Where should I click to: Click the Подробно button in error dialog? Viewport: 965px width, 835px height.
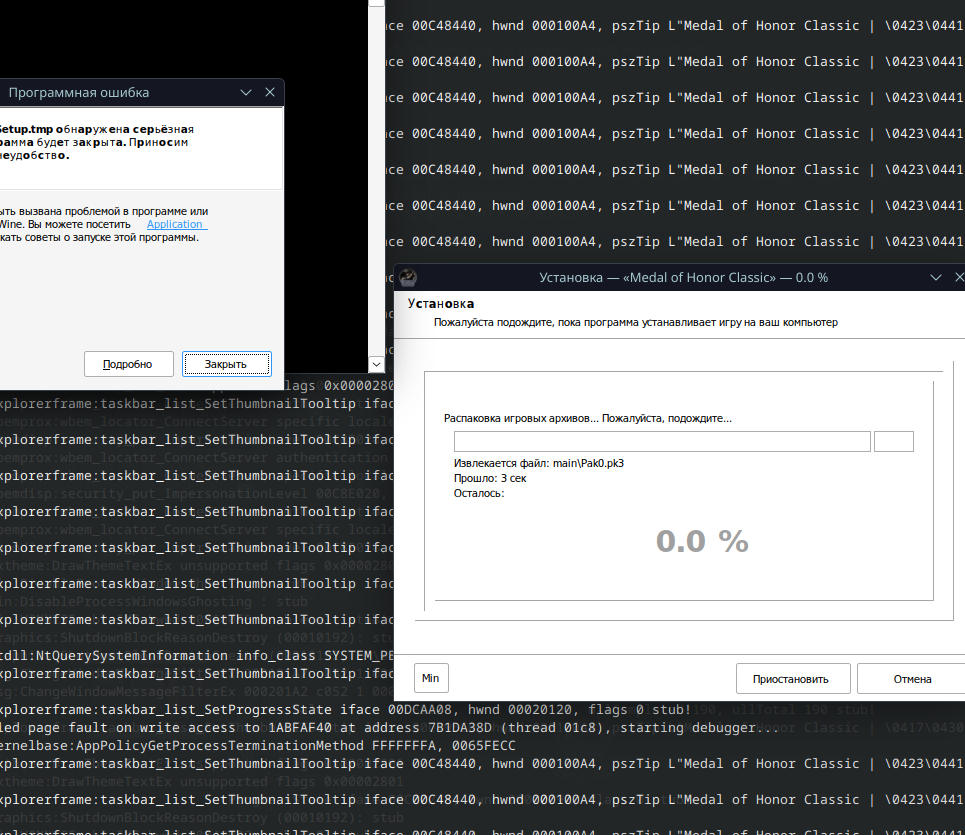129,364
